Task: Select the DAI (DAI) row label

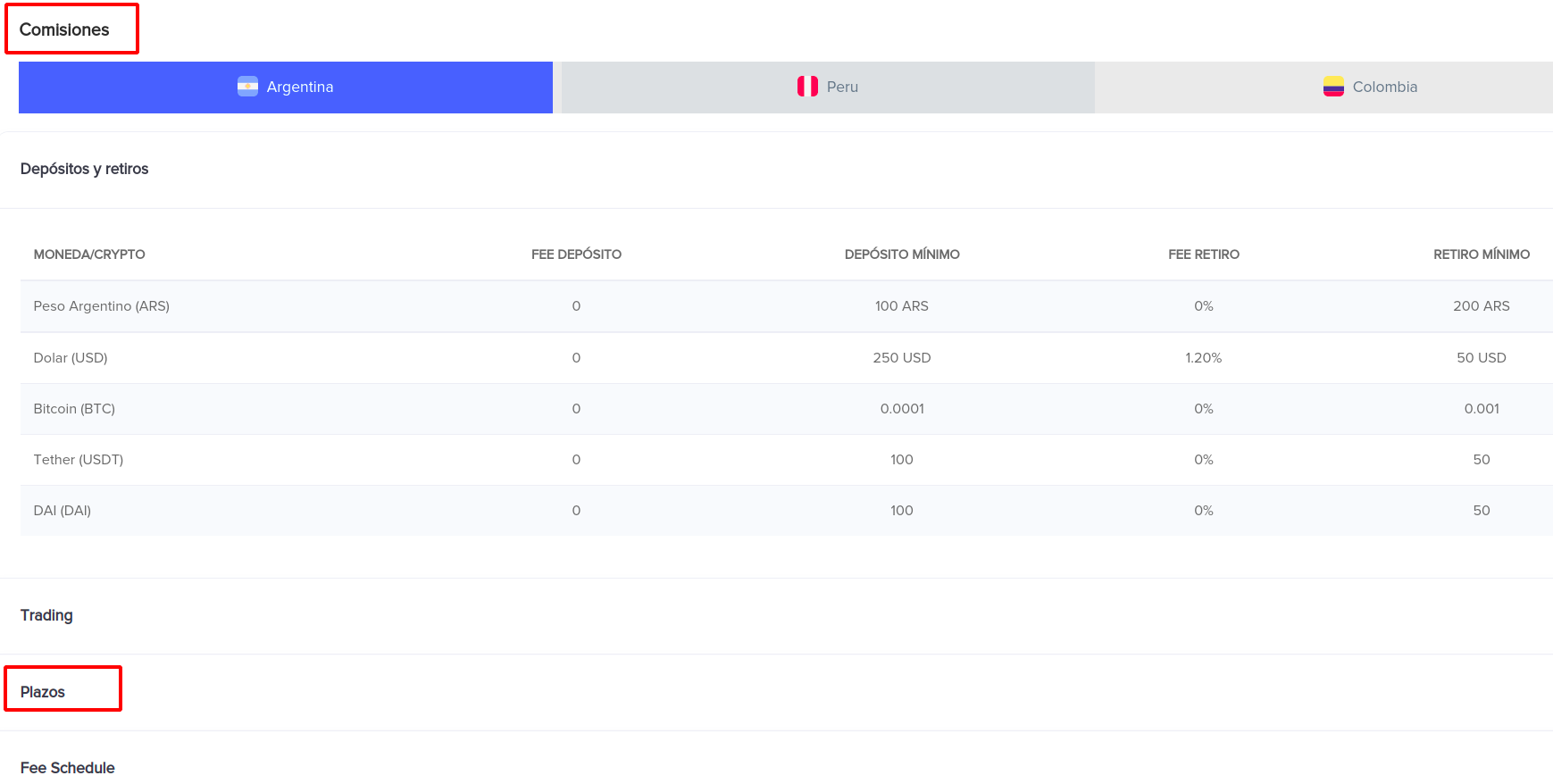Action: [63, 511]
